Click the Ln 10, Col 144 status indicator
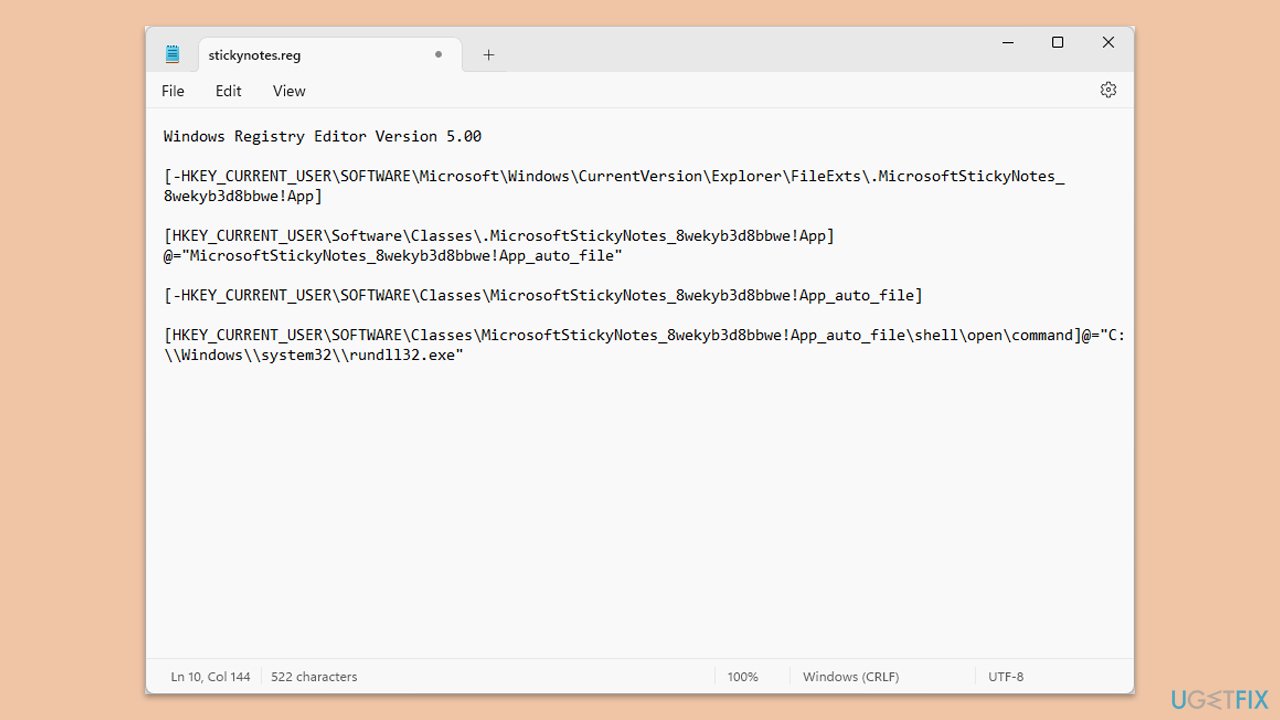The width and height of the screenshot is (1280, 720). 211,677
